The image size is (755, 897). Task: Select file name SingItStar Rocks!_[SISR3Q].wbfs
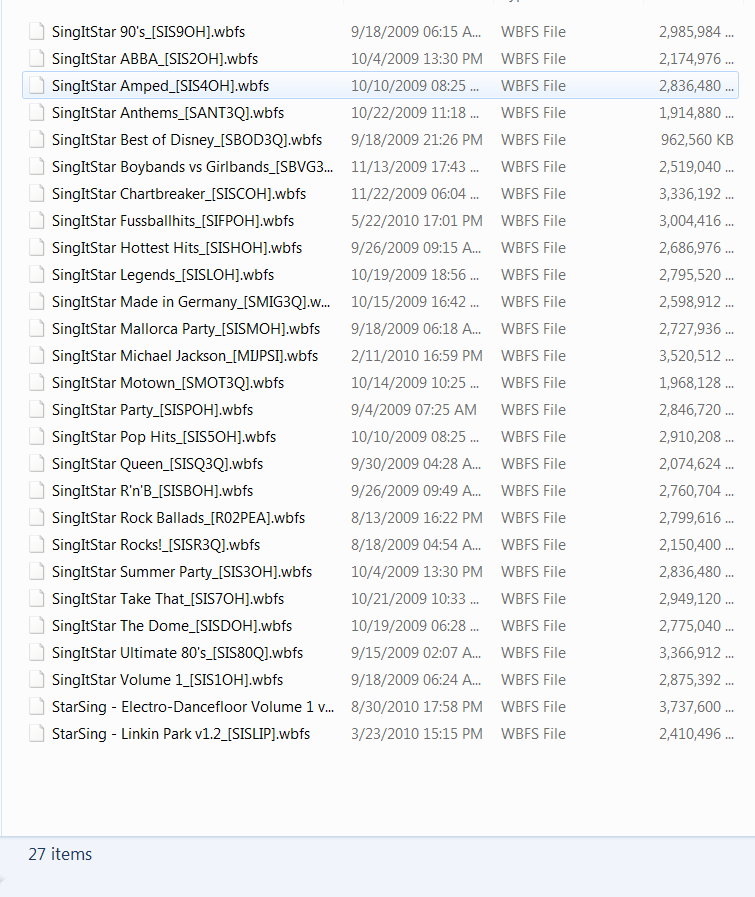(x=156, y=545)
